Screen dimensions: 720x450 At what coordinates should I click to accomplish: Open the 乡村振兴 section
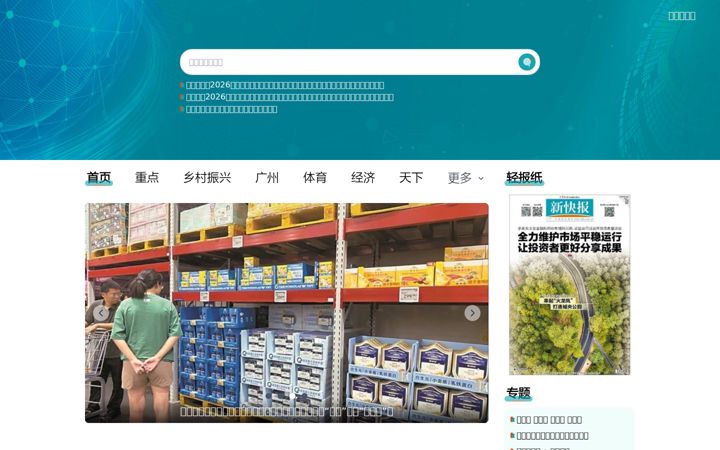click(x=207, y=177)
